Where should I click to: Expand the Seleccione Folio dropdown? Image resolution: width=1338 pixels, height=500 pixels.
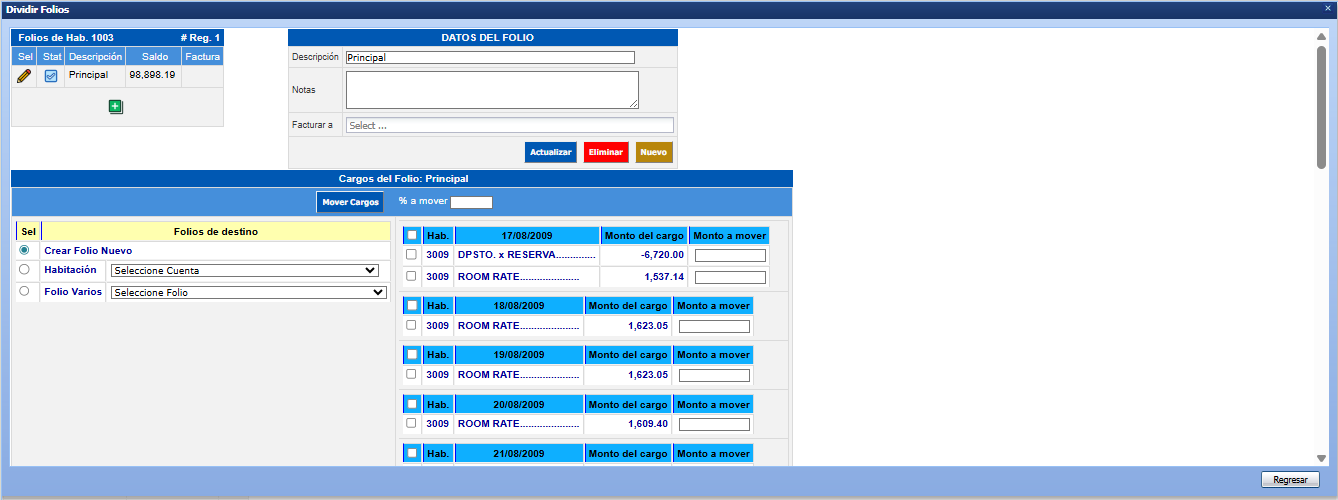click(x=248, y=292)
